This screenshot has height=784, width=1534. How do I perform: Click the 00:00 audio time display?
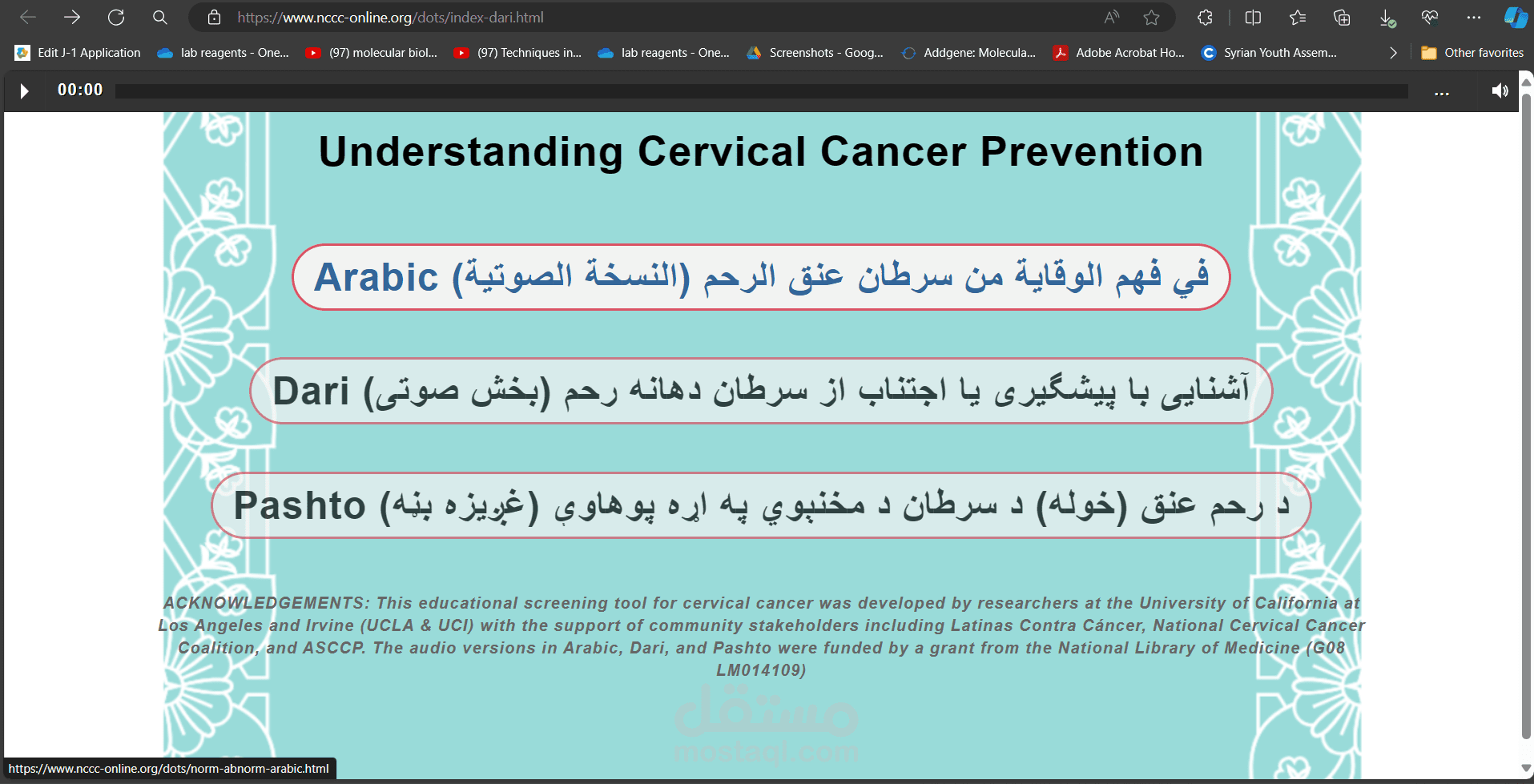pos(80,90)
